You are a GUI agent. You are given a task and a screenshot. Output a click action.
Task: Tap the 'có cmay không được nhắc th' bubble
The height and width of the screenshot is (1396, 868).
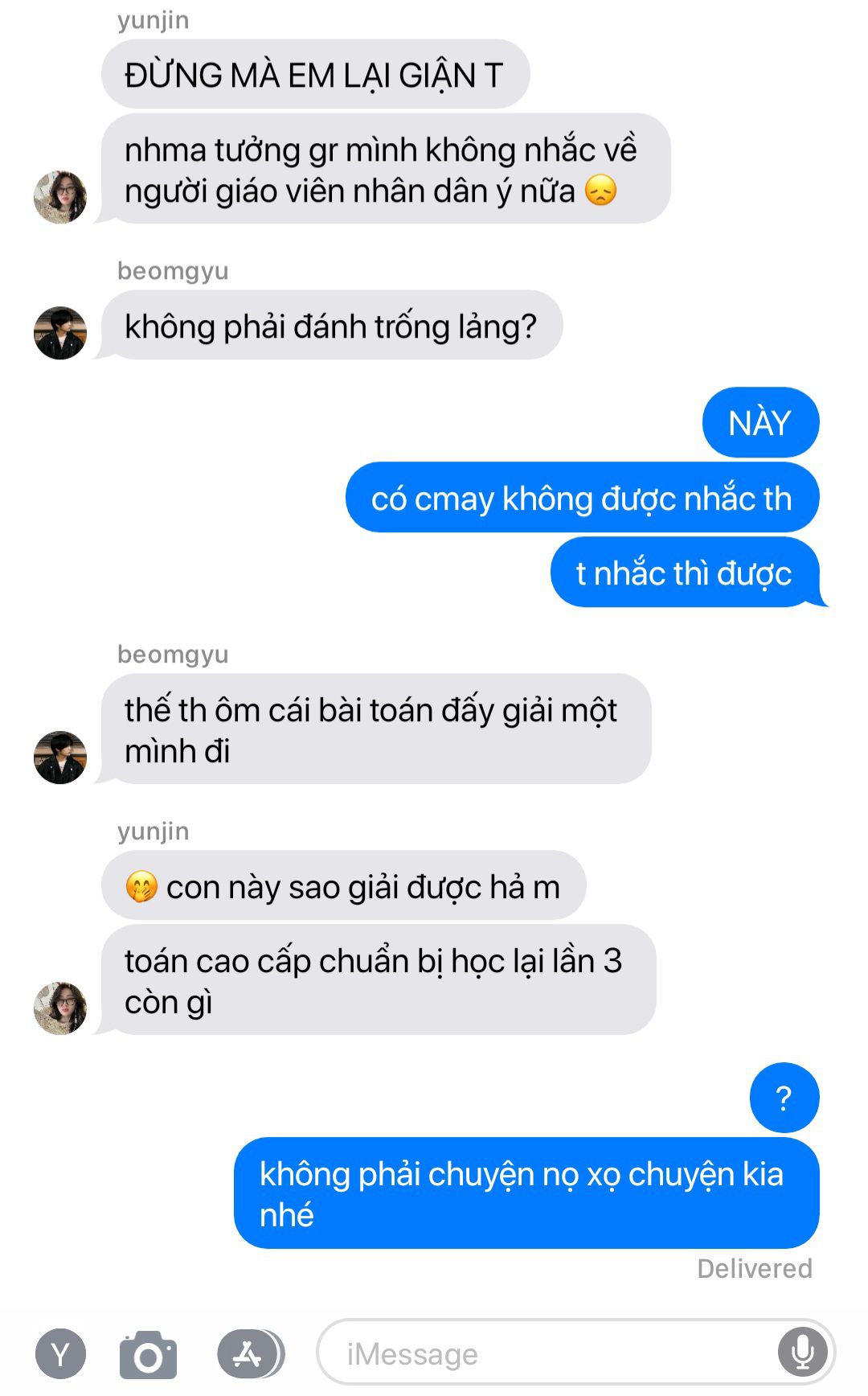582,498
